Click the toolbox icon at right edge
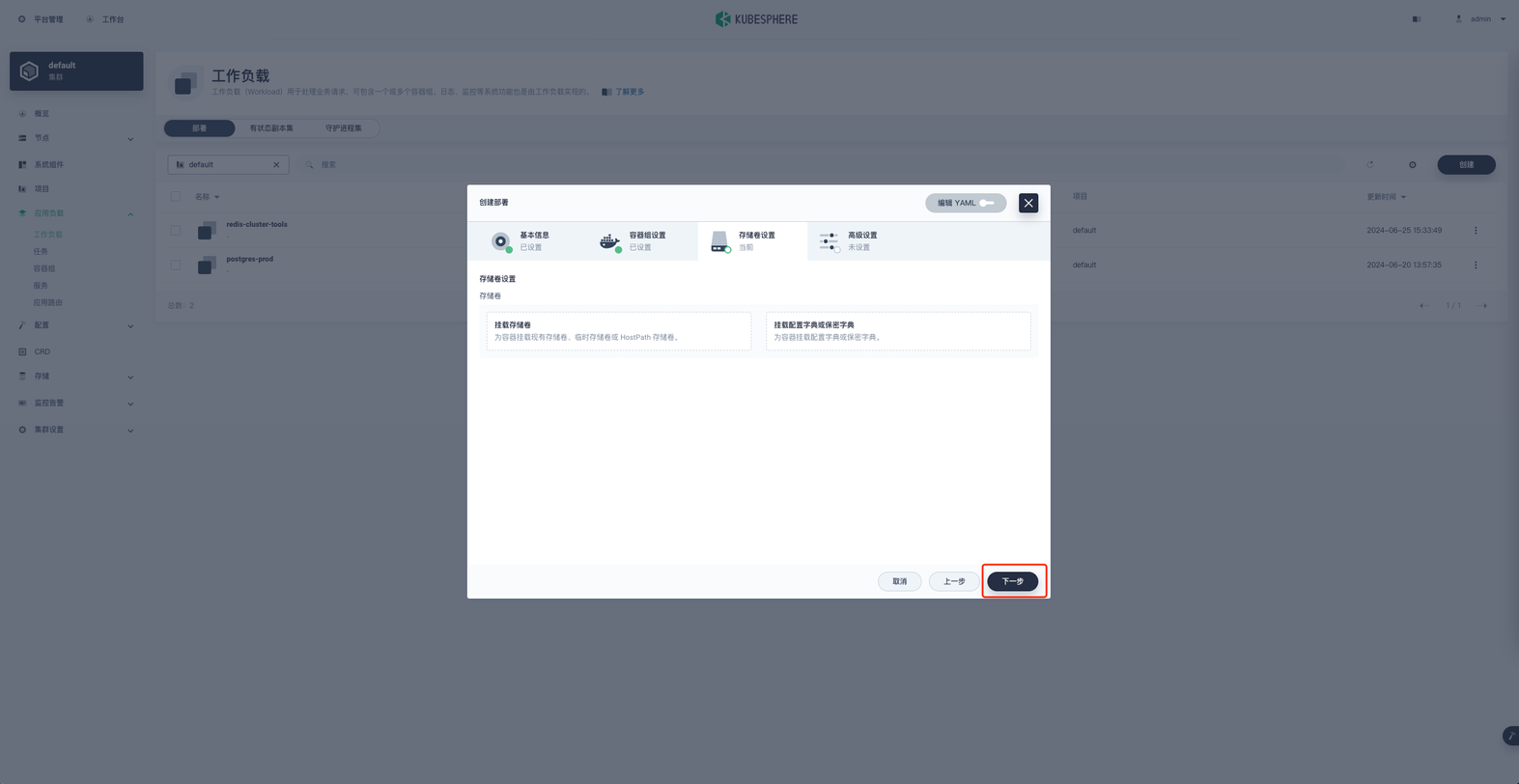The image size is (1519, 784). coord(1511,737)
